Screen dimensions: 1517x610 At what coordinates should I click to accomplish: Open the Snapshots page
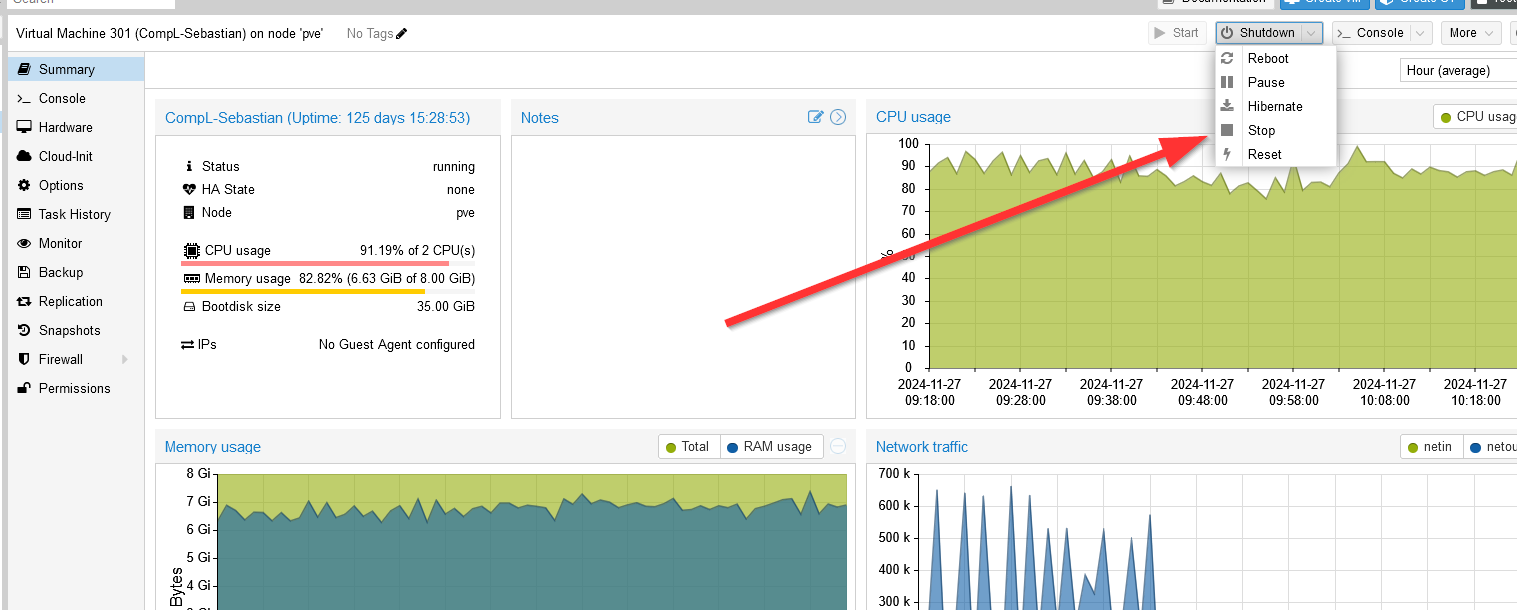click(x=69, y=330)
